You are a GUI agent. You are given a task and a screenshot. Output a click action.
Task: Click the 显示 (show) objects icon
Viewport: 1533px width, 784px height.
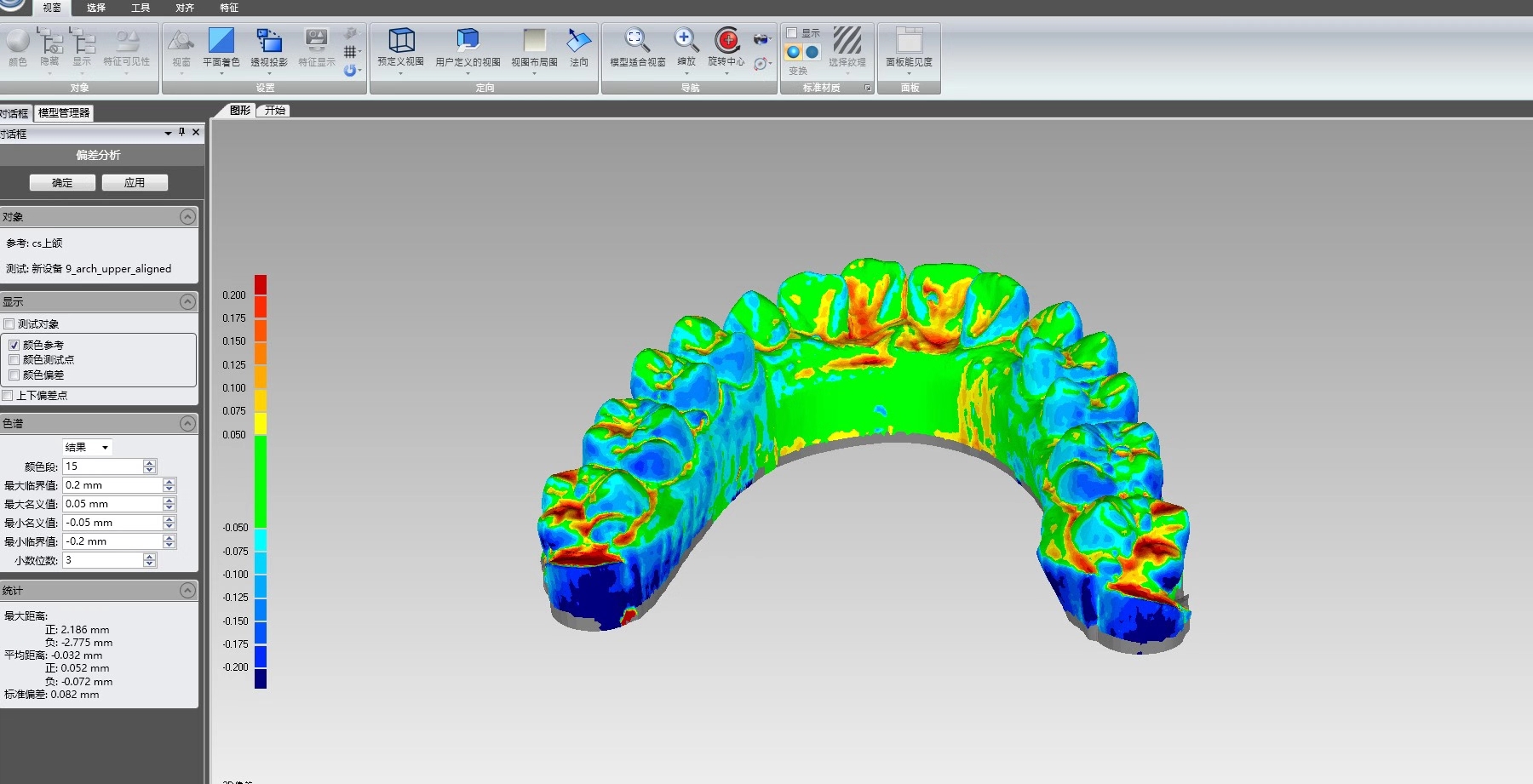pyautogui.click(x=82, y=41)
